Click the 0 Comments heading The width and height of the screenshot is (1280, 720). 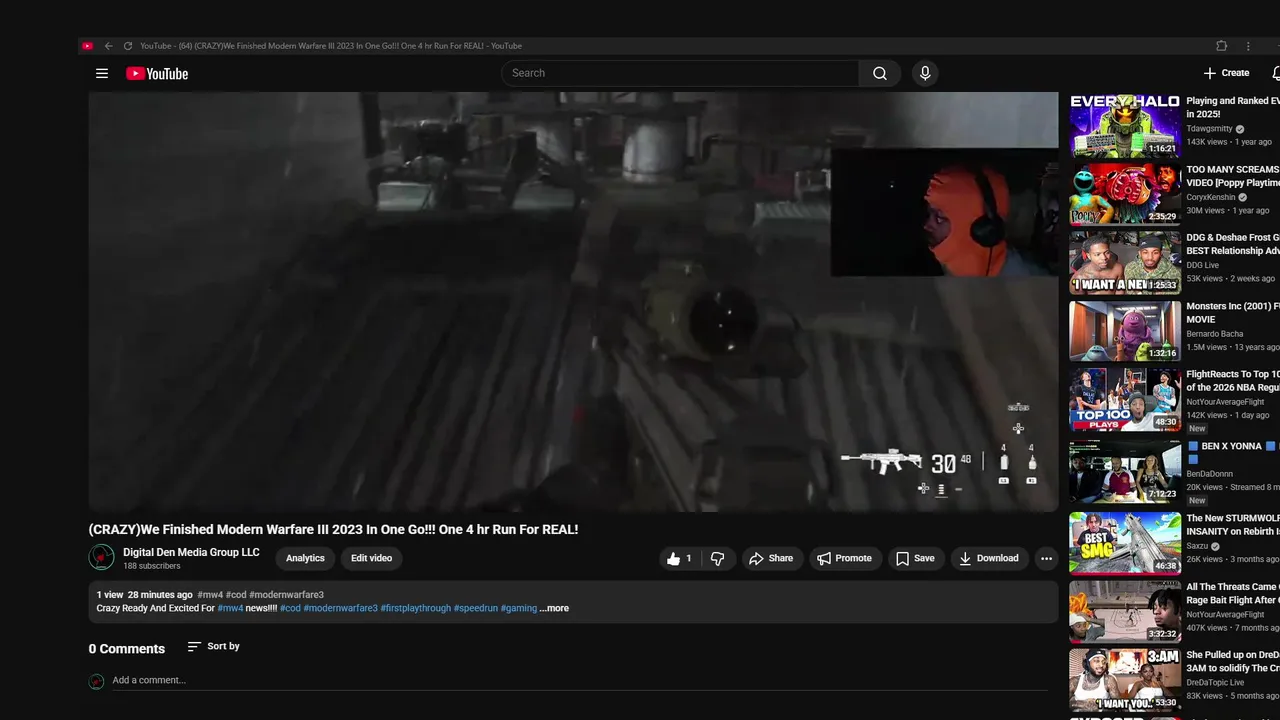click(x=127, y=649)
